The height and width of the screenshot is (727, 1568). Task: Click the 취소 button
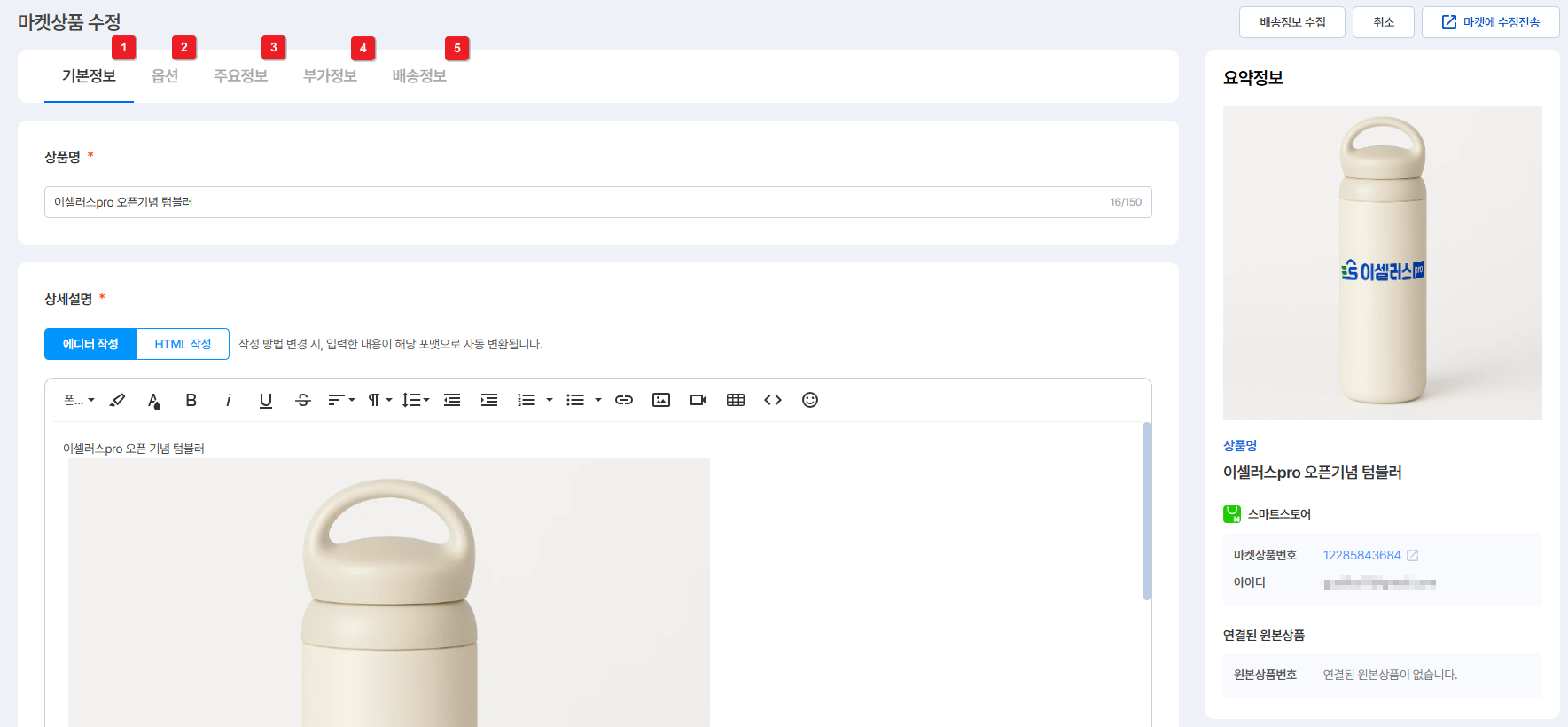coord(1384,22)
